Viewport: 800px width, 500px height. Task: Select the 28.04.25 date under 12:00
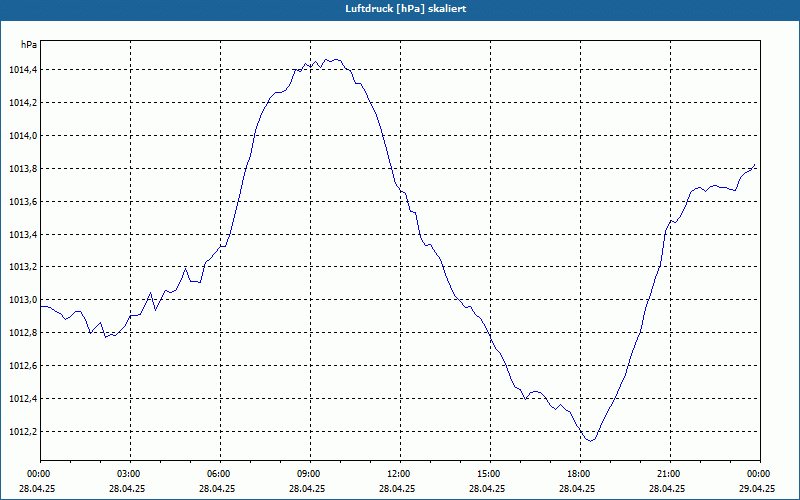(x=397, y=488)
